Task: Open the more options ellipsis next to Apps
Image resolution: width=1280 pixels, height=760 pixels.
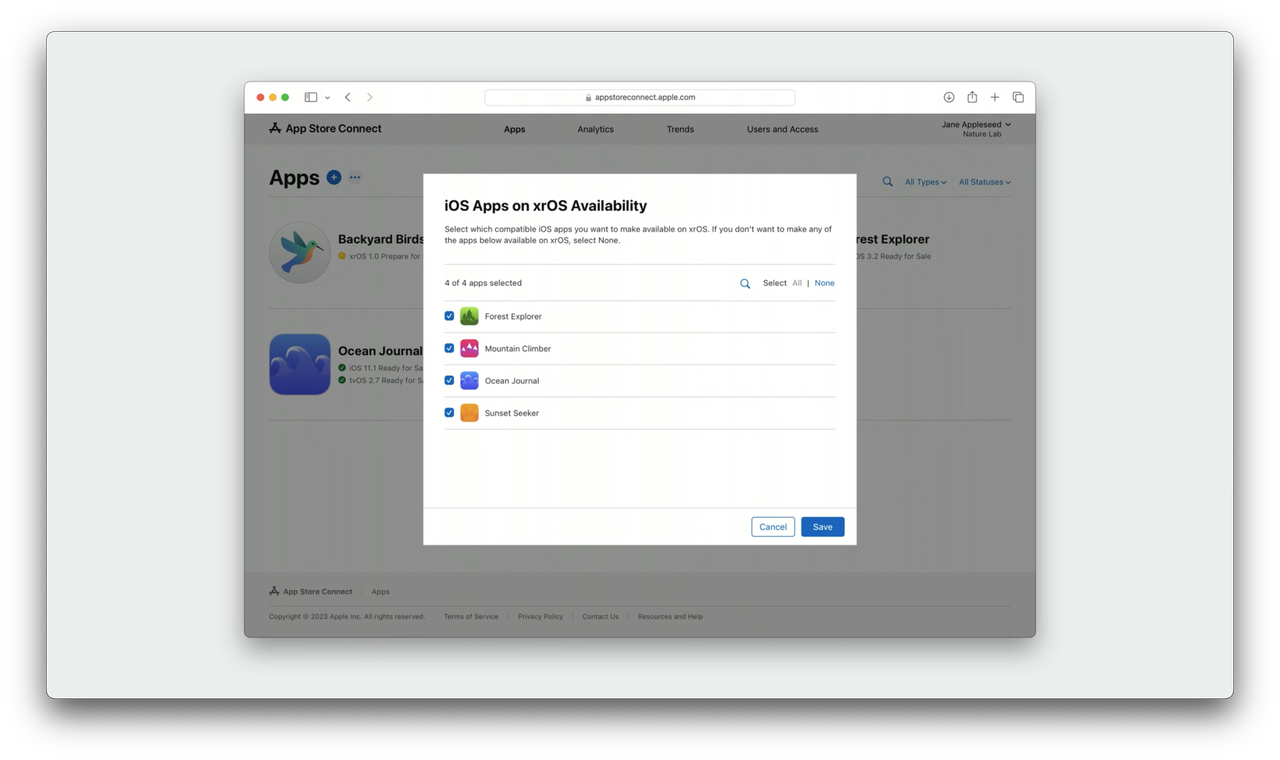Action: coord(355,177)
